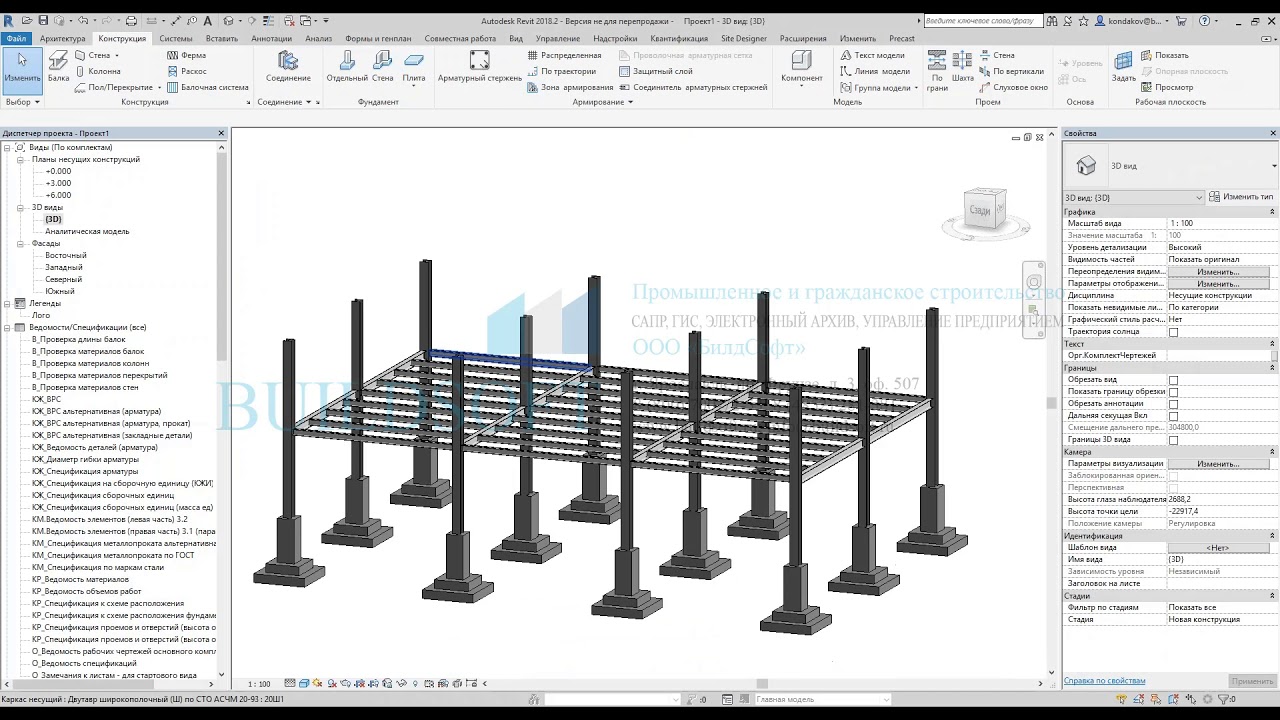The width and height of the screenshot is (1280, 720).
Task: Click the <Нет> Шаблон вида button
Action: [x=1218, y=548]
